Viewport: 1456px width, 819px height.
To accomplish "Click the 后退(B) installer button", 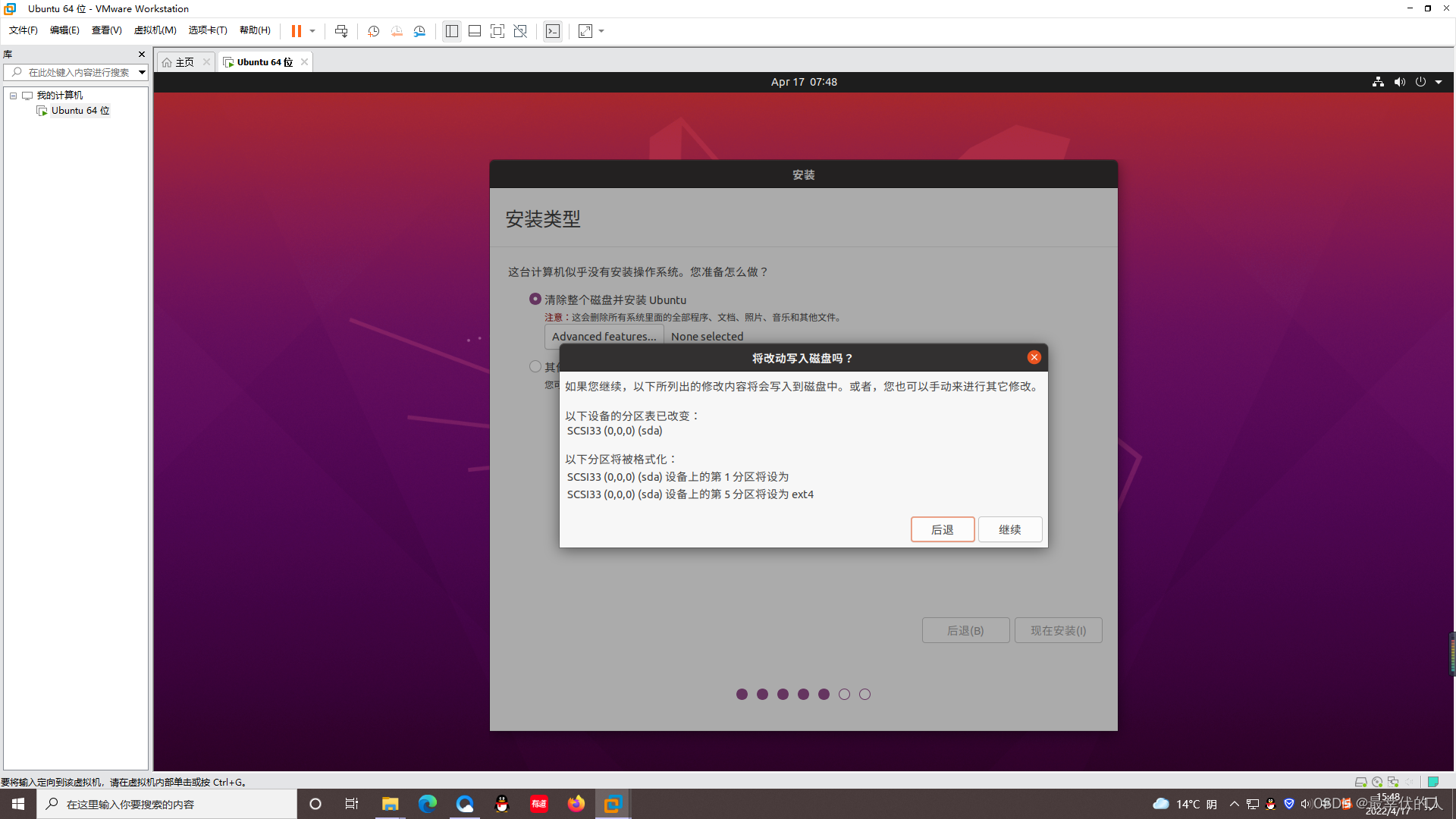I will click(965, 630).
